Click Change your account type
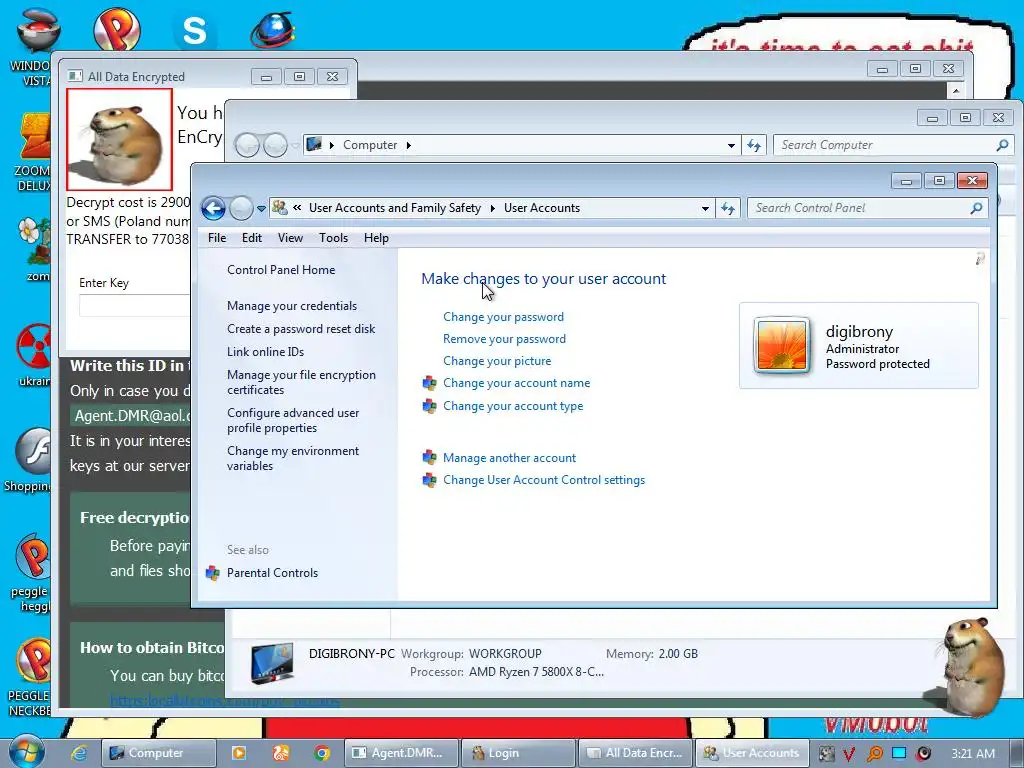The height and width of the screenshot is (768, 1024). (x=513, y=406)
